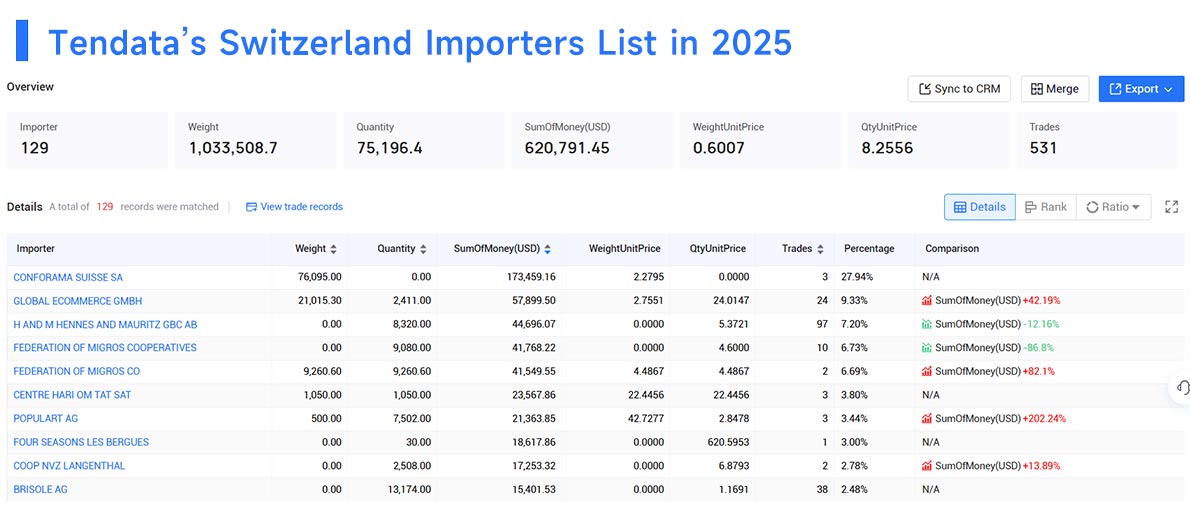
Task: Select the WeightUnitPrice 0.6007 overview card
Action: tap(760, 140)
